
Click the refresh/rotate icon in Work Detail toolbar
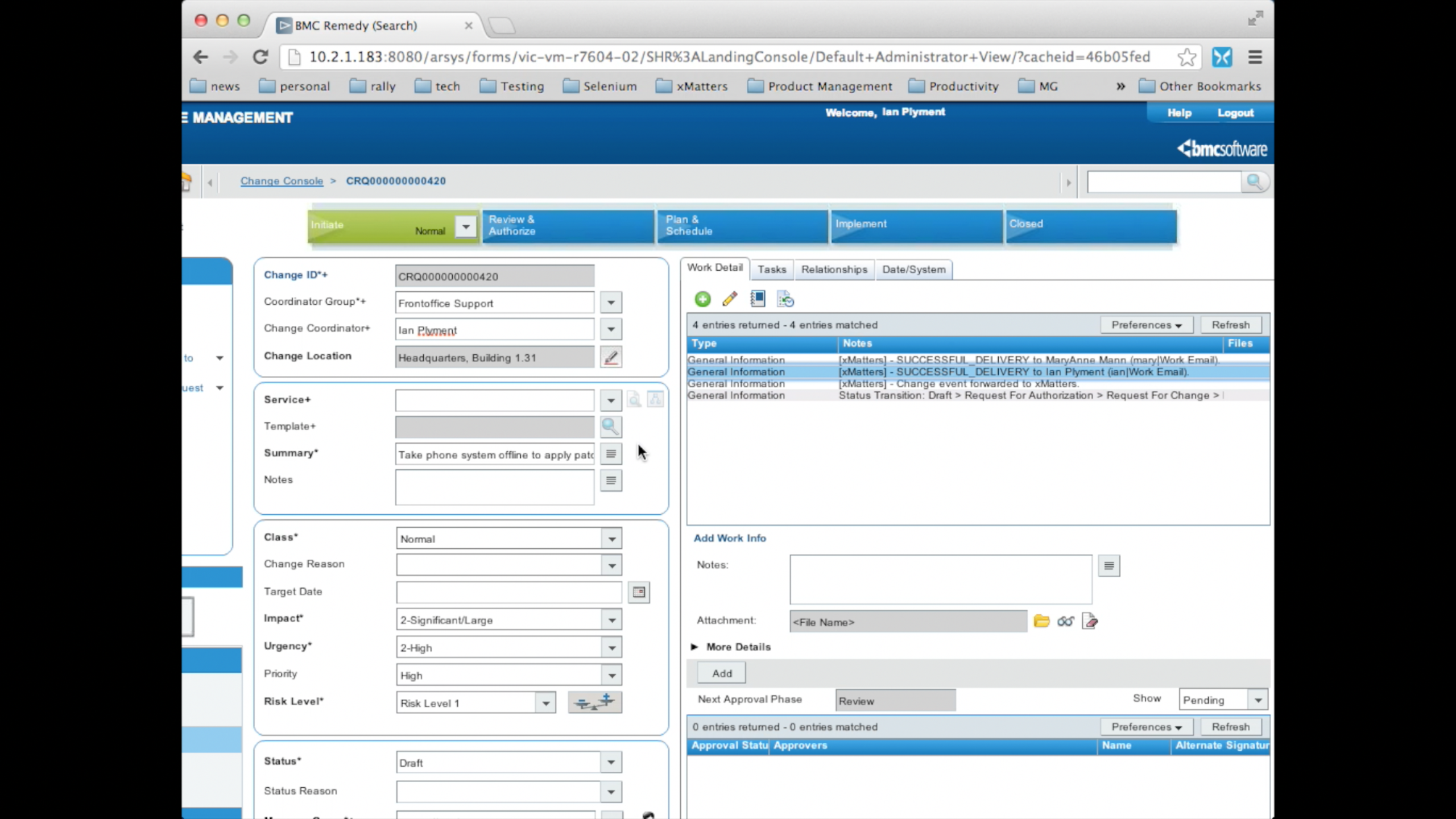pos(786,298)
